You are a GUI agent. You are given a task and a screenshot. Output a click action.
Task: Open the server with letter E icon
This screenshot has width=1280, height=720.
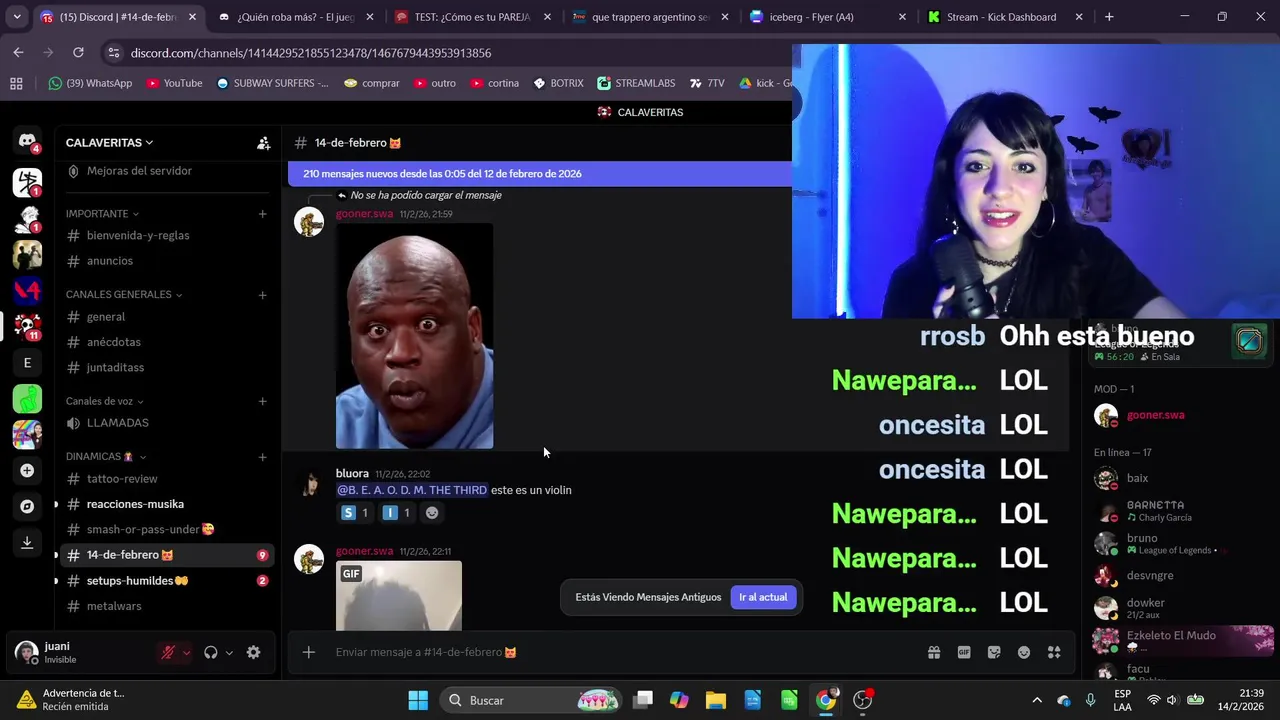click(x=27, y=363)
